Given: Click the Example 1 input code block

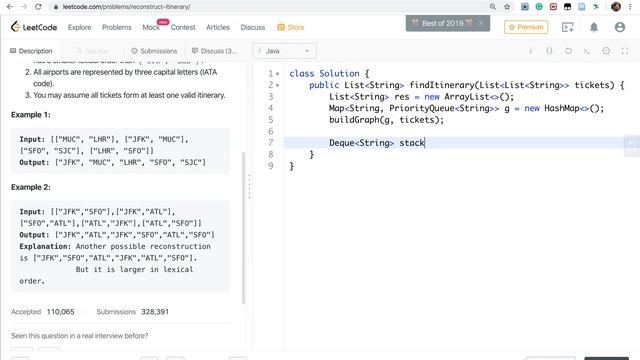Looking at the screenshot, I should coord(120,151).
